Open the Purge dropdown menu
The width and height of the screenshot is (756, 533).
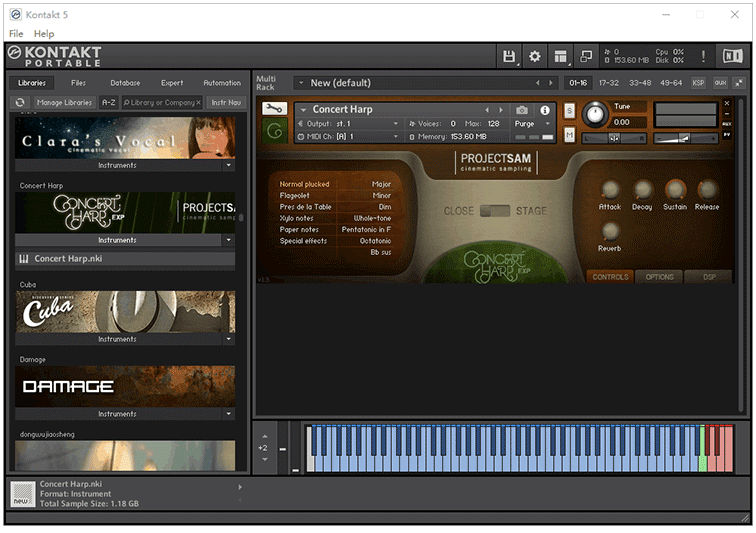pyautogui.click(x=532, y=124)
